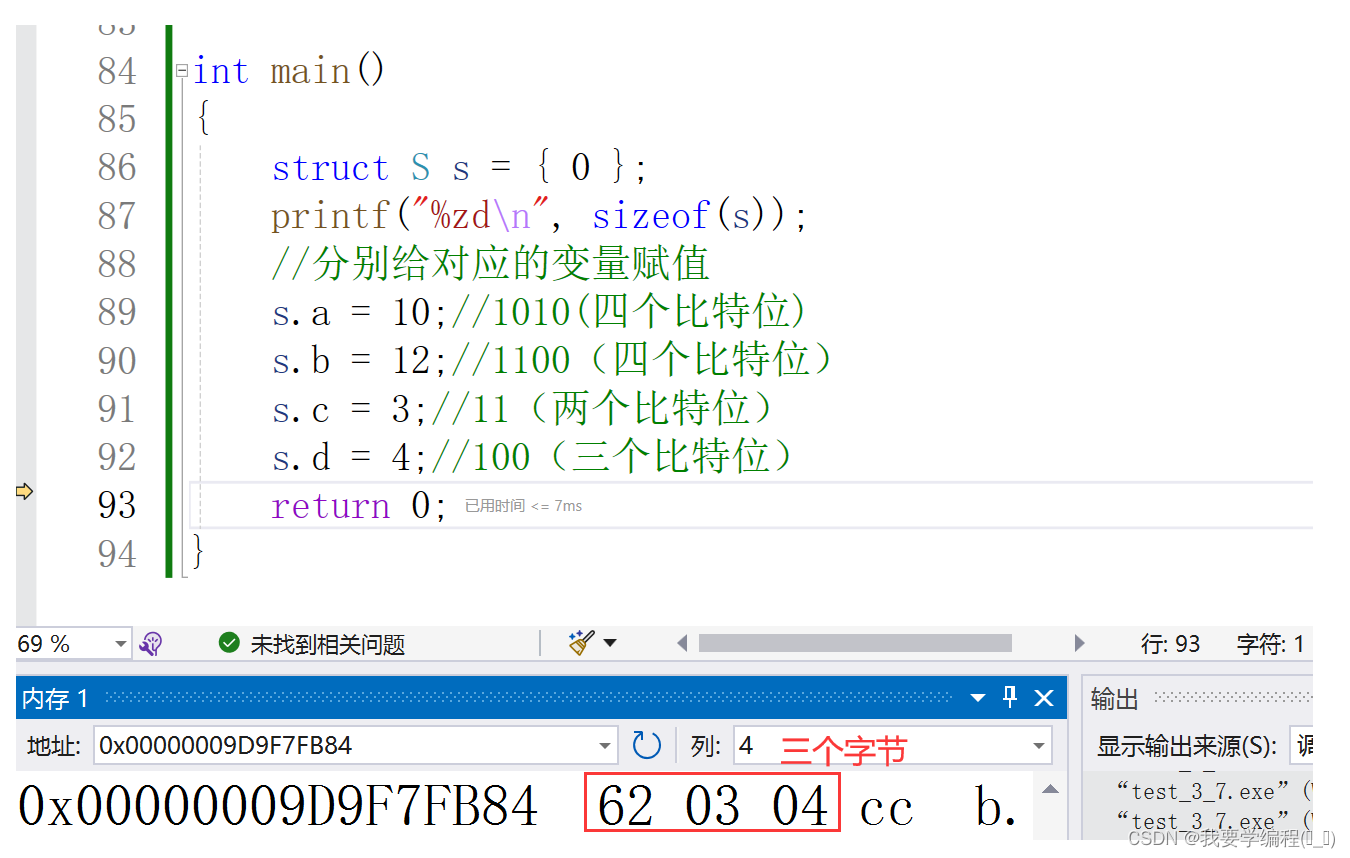Click the 行: 93 line indicator
Image resolution: width=1350 pixels, height=858 pixels.
(x=1170, y=644)
